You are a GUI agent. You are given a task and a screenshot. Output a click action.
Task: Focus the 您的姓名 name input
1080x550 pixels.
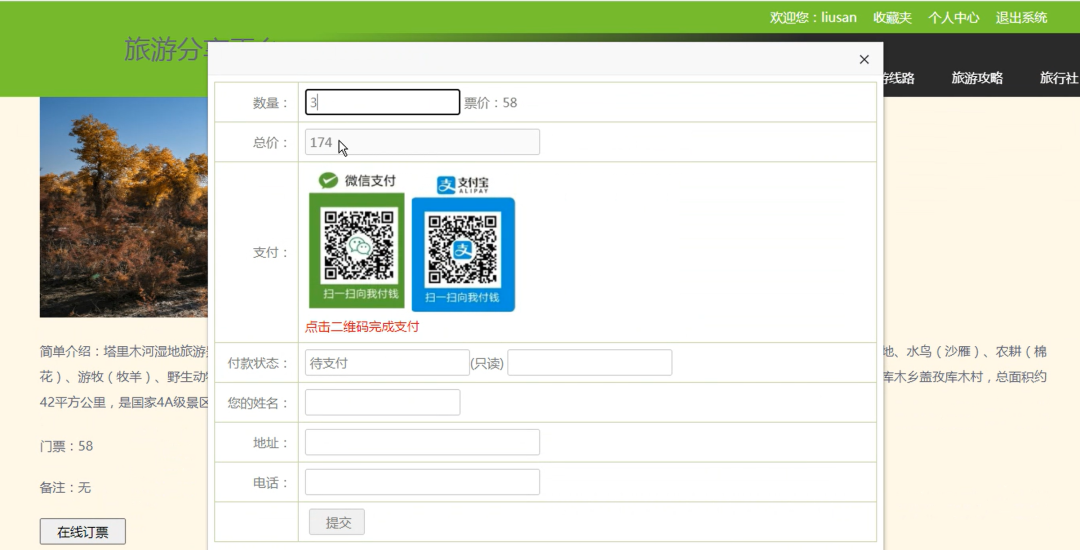(x=382, y=403)
